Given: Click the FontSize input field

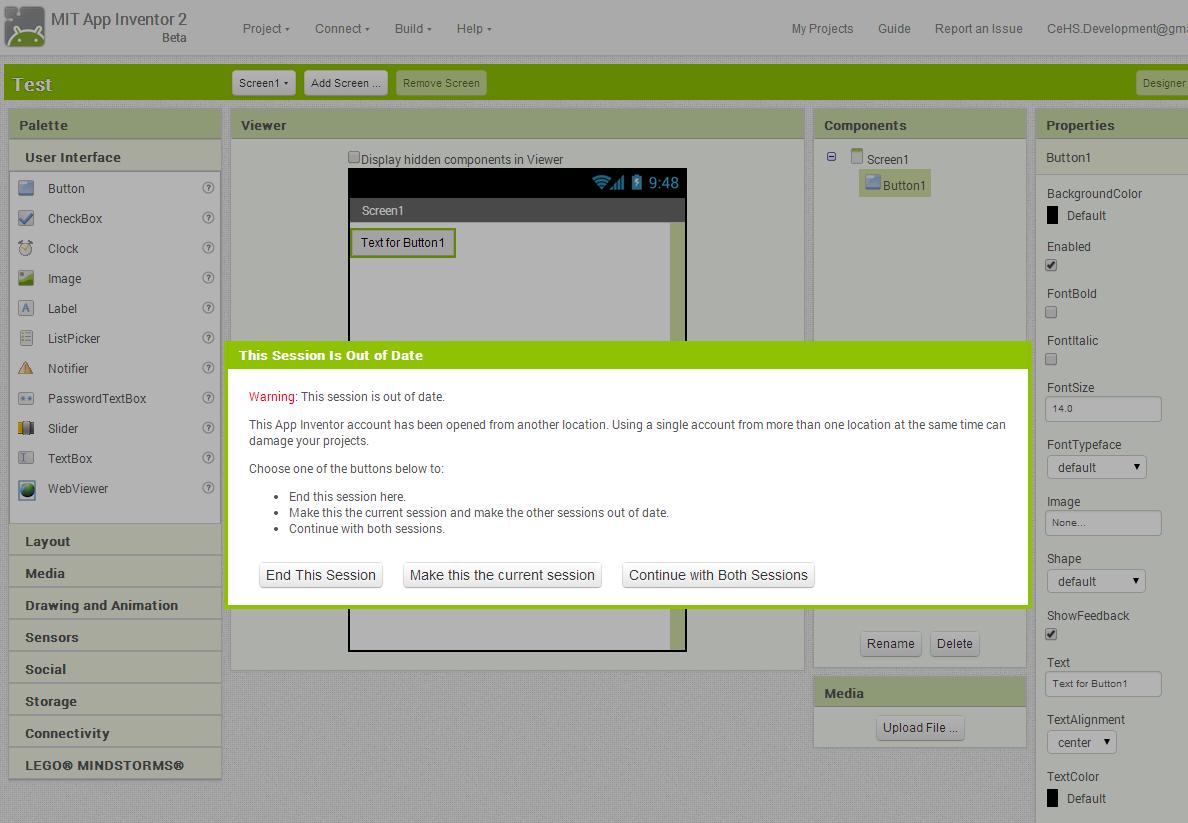Looking at the screenshot, I should [x=1103, y=408].
